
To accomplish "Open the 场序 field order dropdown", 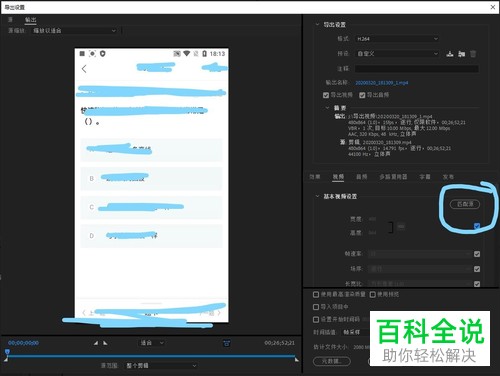I will pyautogui.click(x=420, y=269).
